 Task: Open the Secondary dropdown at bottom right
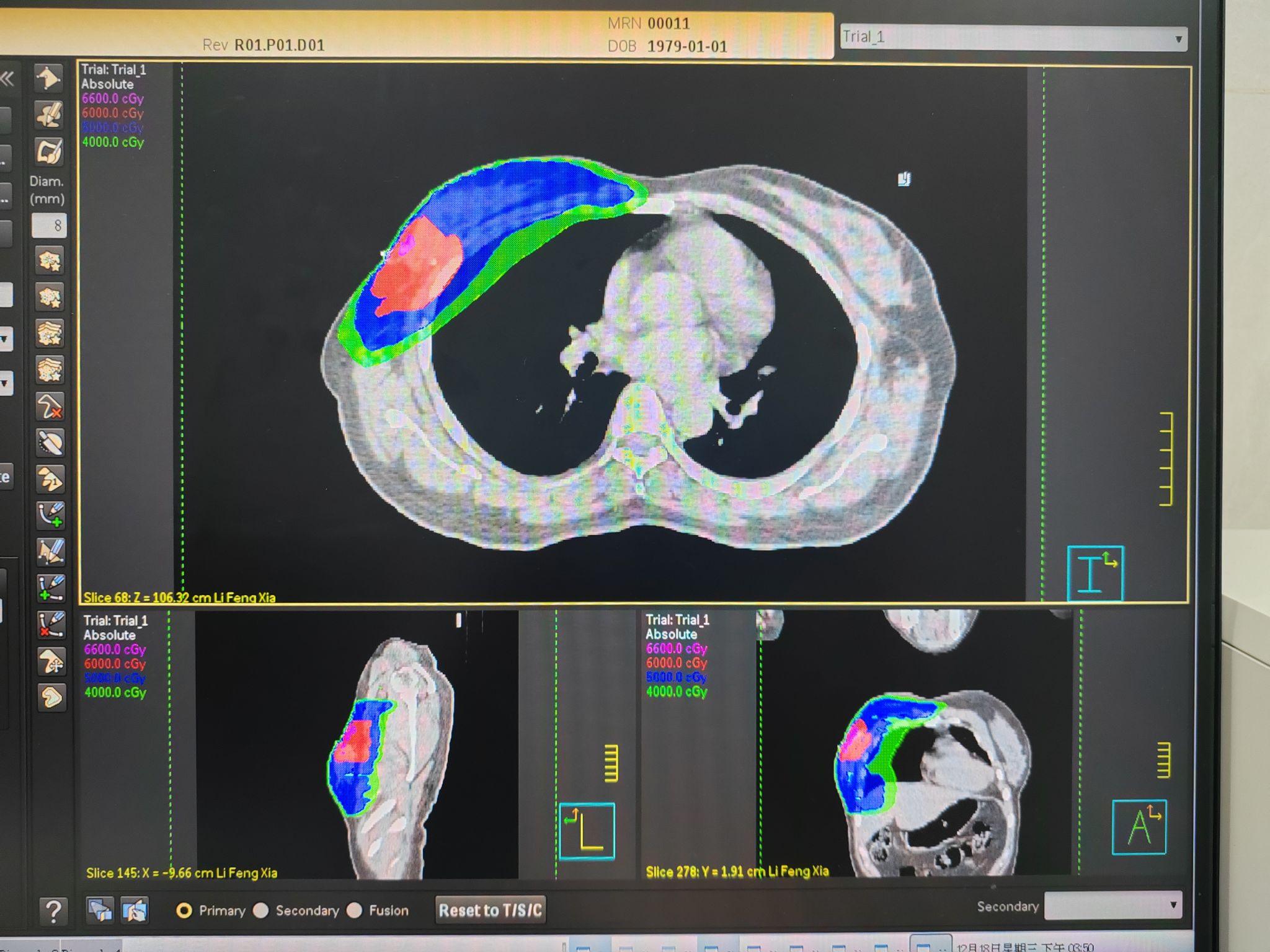1112,906
